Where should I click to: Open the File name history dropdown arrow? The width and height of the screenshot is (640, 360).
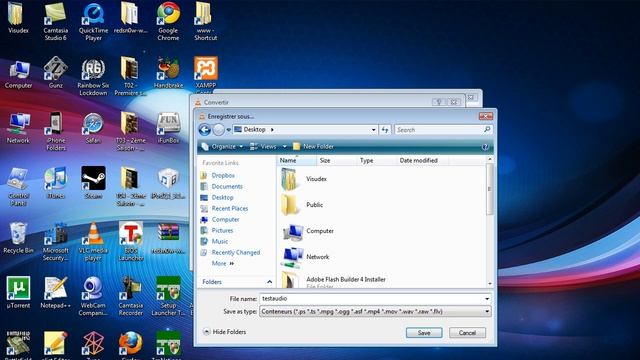tap(487, 299)
